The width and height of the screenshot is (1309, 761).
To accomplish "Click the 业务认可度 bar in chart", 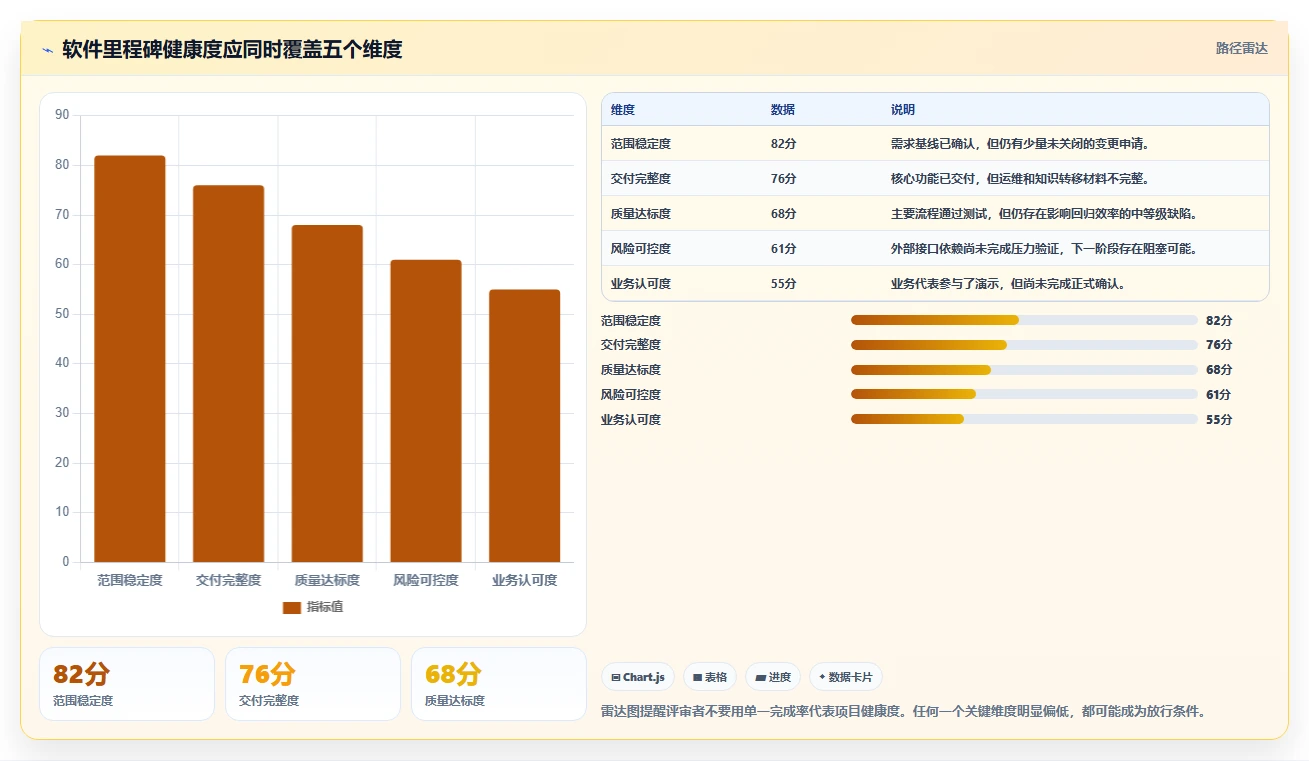I will [x=524, y=426].
